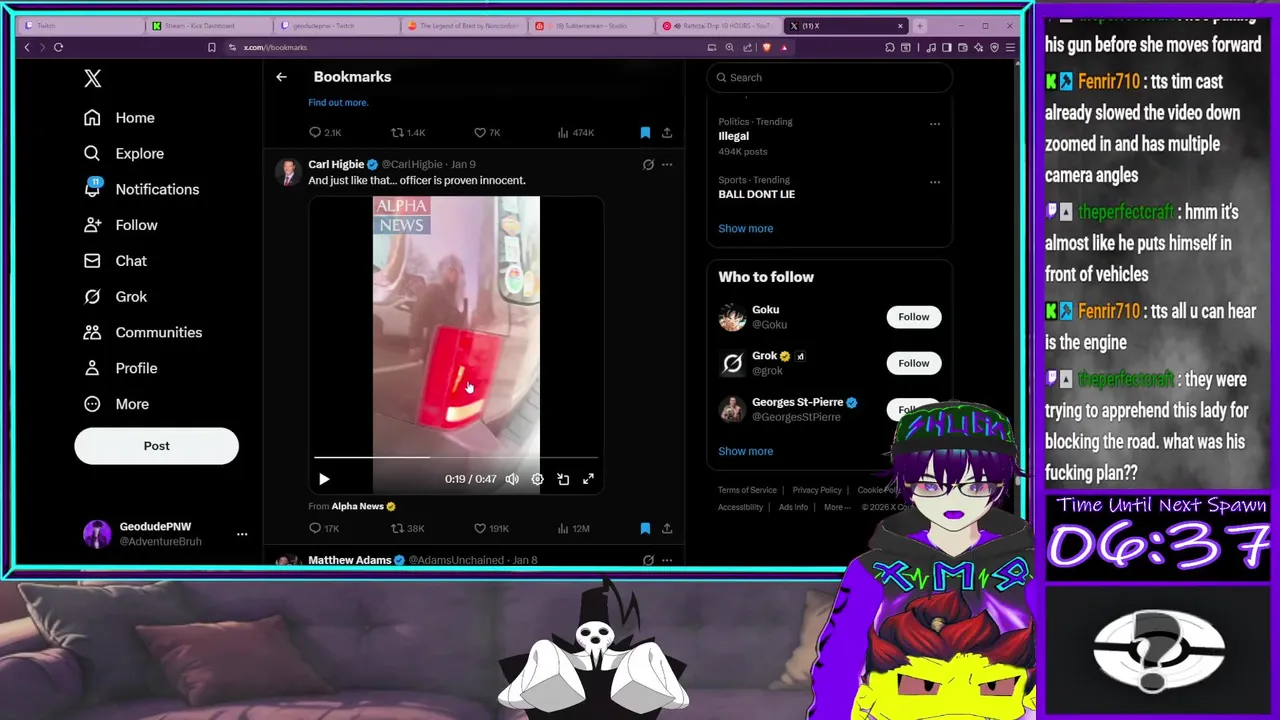Repost the post with 1.4K reposts

click(x=407, y=132)
